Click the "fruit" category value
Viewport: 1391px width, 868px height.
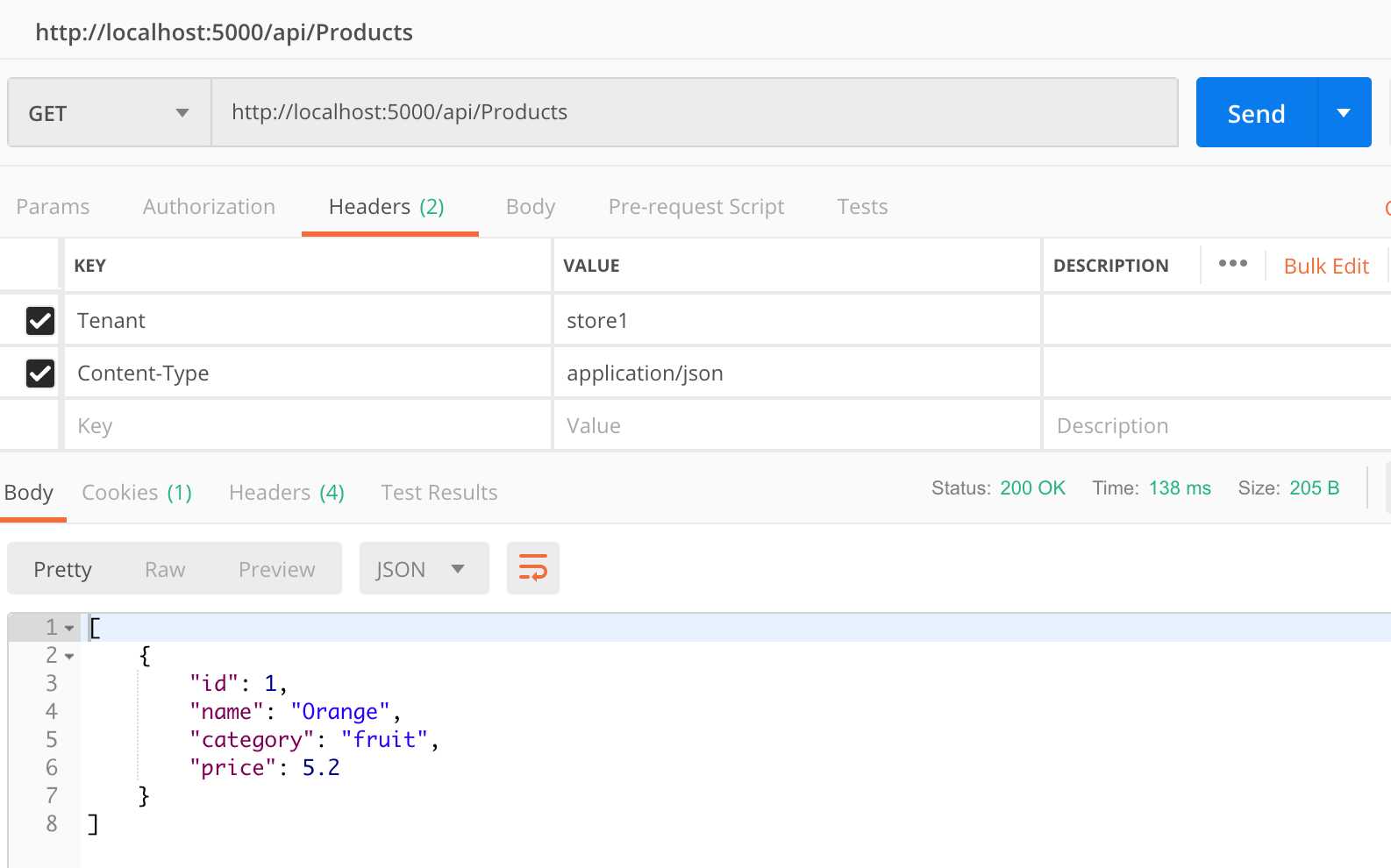[x=384, y=740]
